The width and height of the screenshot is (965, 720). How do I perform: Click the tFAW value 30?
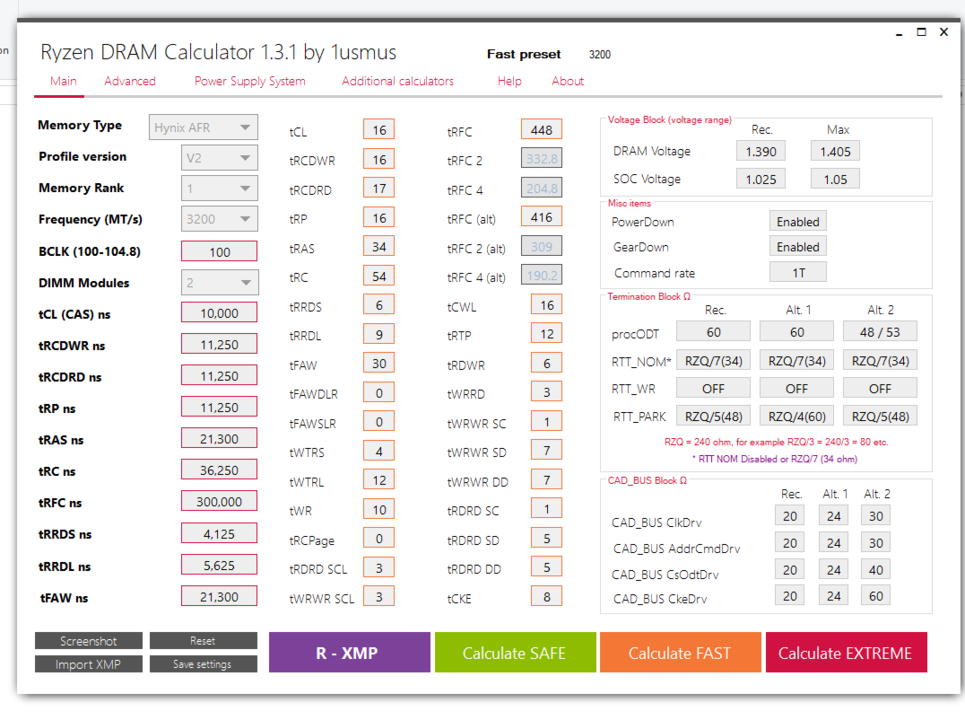coord(379,364)
